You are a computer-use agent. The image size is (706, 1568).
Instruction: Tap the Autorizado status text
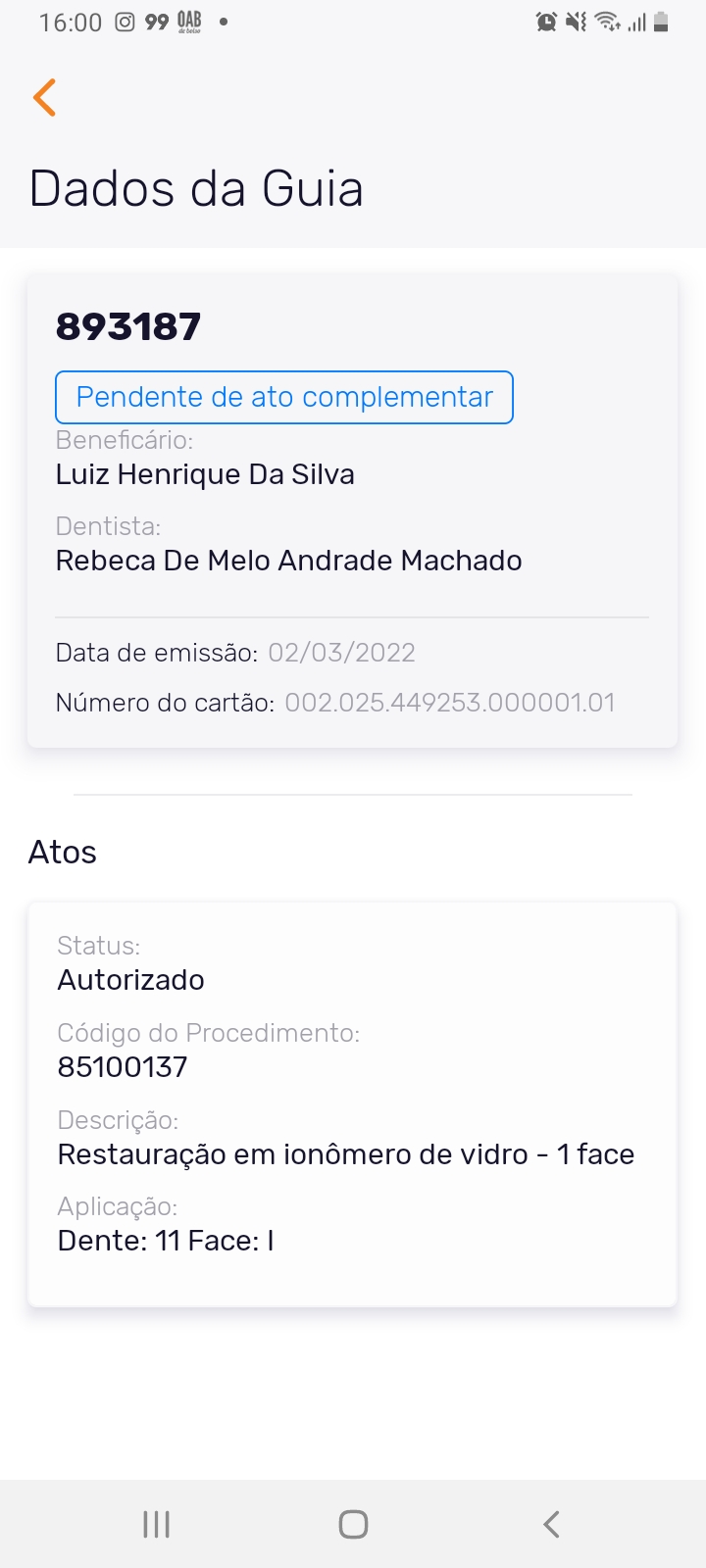point(131,980)
